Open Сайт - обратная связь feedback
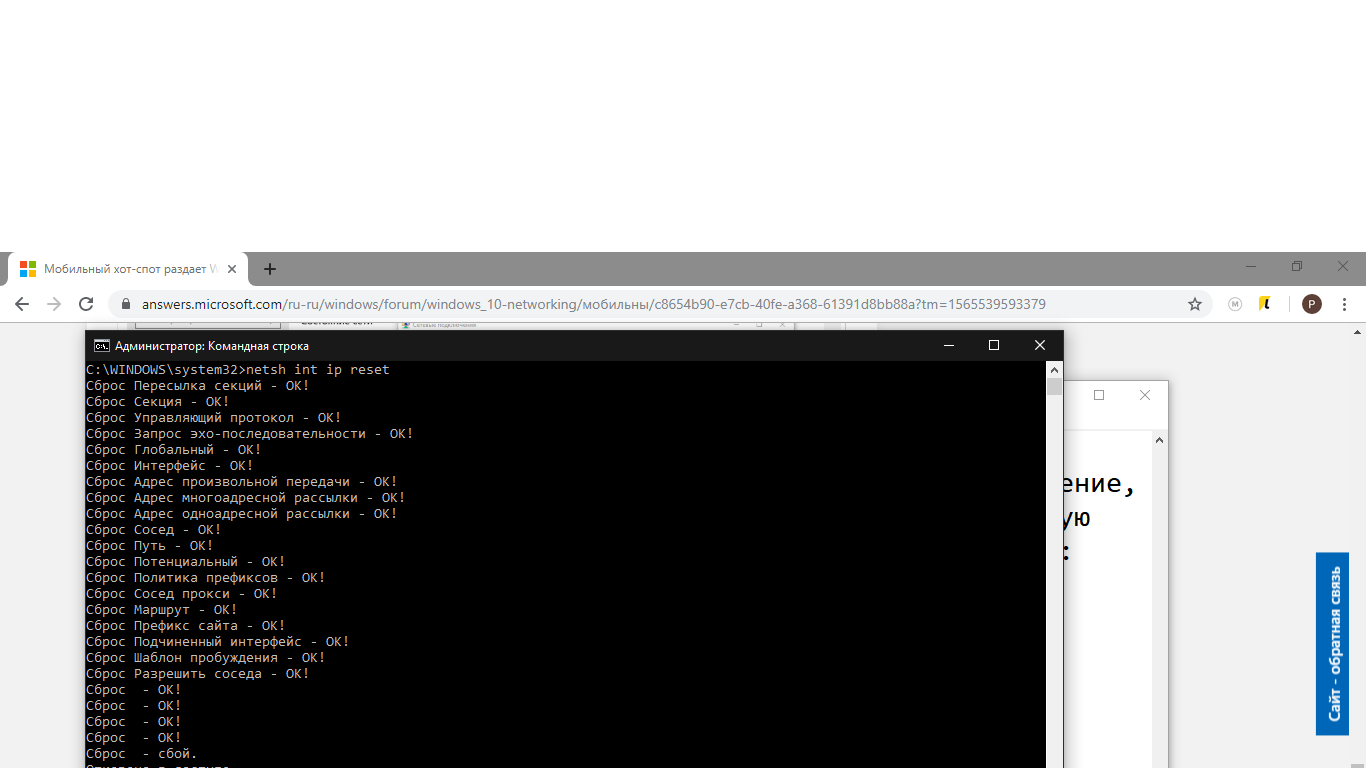1366x768 pixels. (1333, 644)
